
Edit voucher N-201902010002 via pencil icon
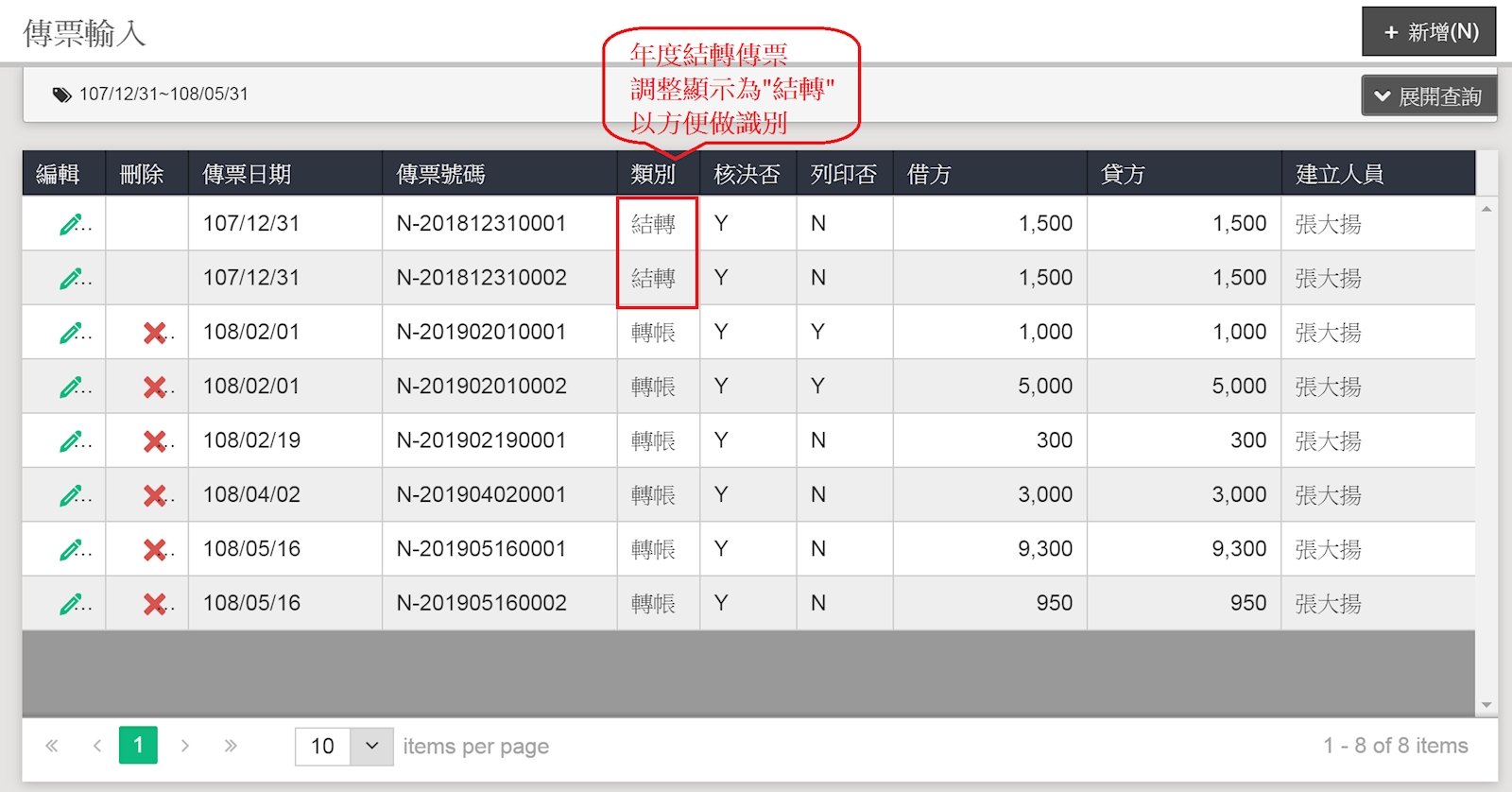71,387
